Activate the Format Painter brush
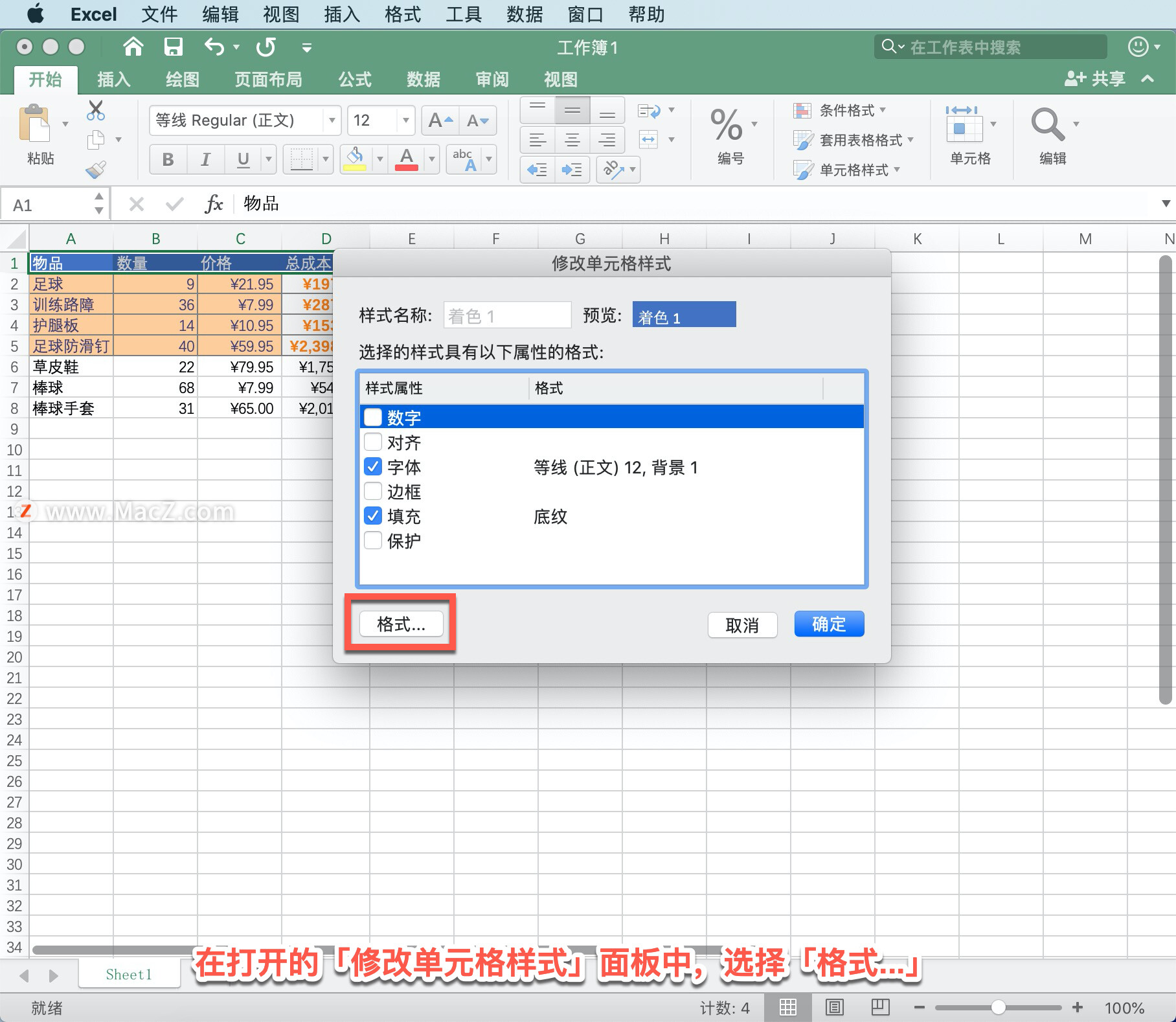1176x1022 pixels. (96, 170)
